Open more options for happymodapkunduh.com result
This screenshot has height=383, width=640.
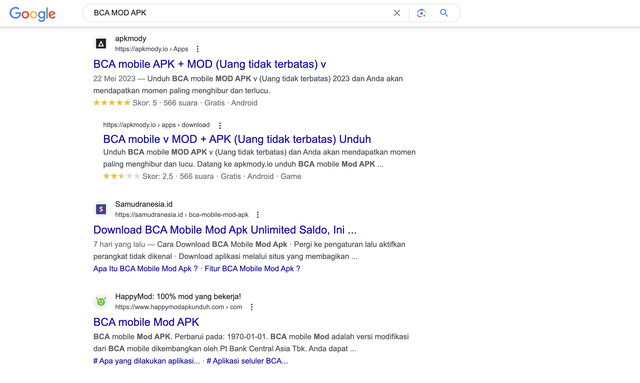tap(251, 307)
